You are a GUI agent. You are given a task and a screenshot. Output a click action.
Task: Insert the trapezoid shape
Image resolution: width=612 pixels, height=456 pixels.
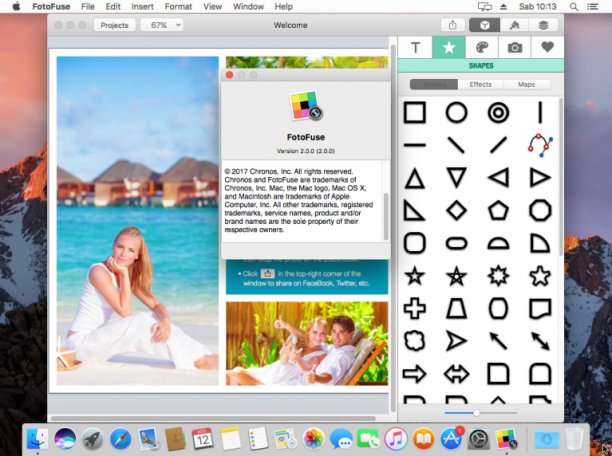[x=456, y=308]
